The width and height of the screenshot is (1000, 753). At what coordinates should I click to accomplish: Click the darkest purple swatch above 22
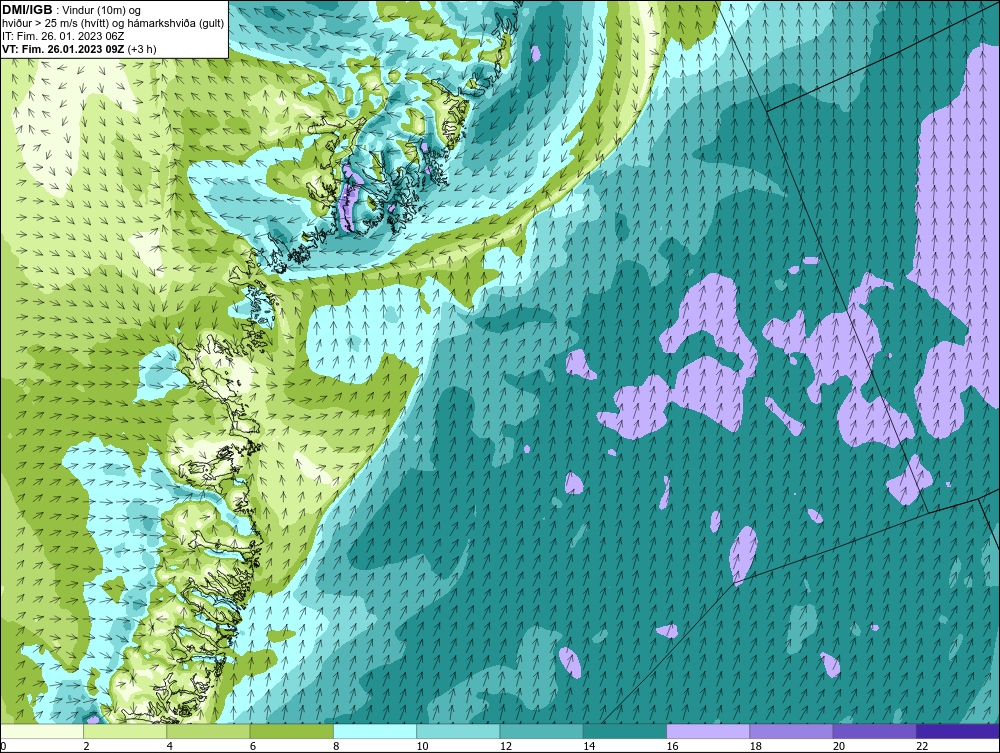[958, 731]
